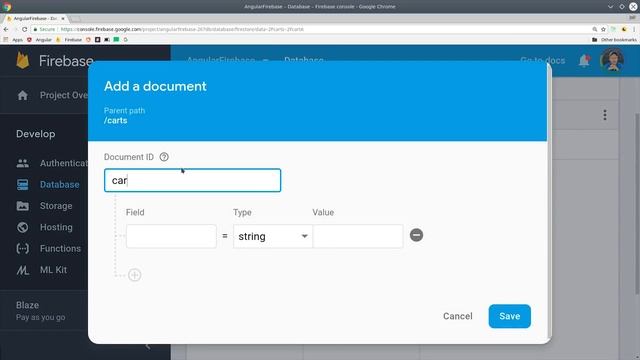
Task: Open Hosting globe icon in sidebar
Action: (x=22, y=227)
